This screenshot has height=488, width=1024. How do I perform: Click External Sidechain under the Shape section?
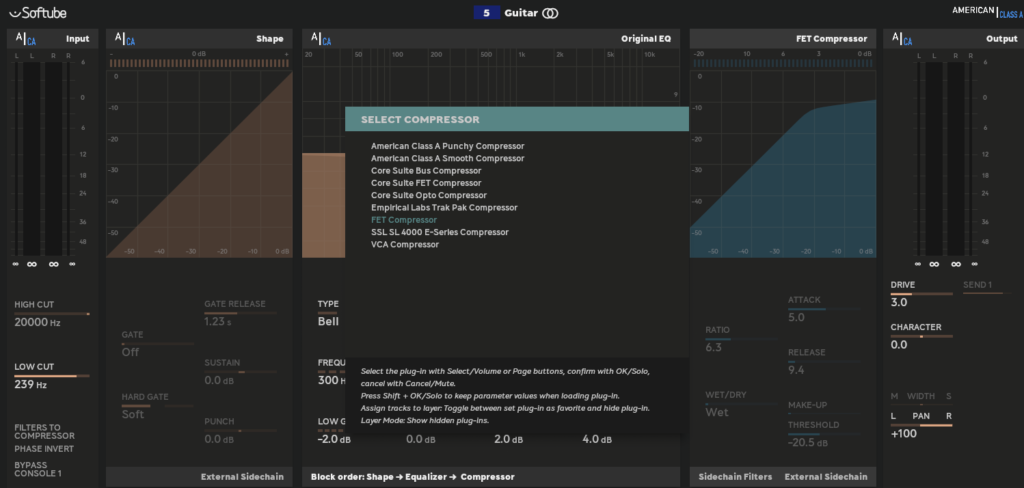tap(242, 477)
